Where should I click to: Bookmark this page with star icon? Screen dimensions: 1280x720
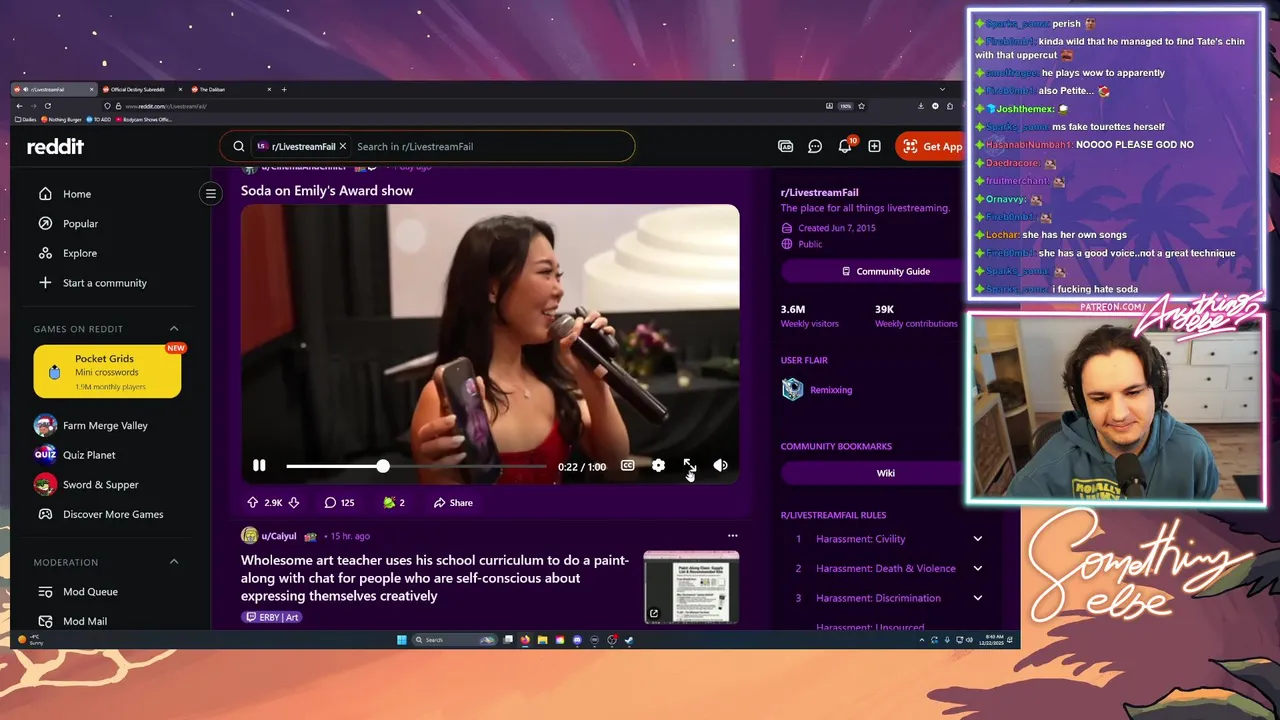pos(861,106)
